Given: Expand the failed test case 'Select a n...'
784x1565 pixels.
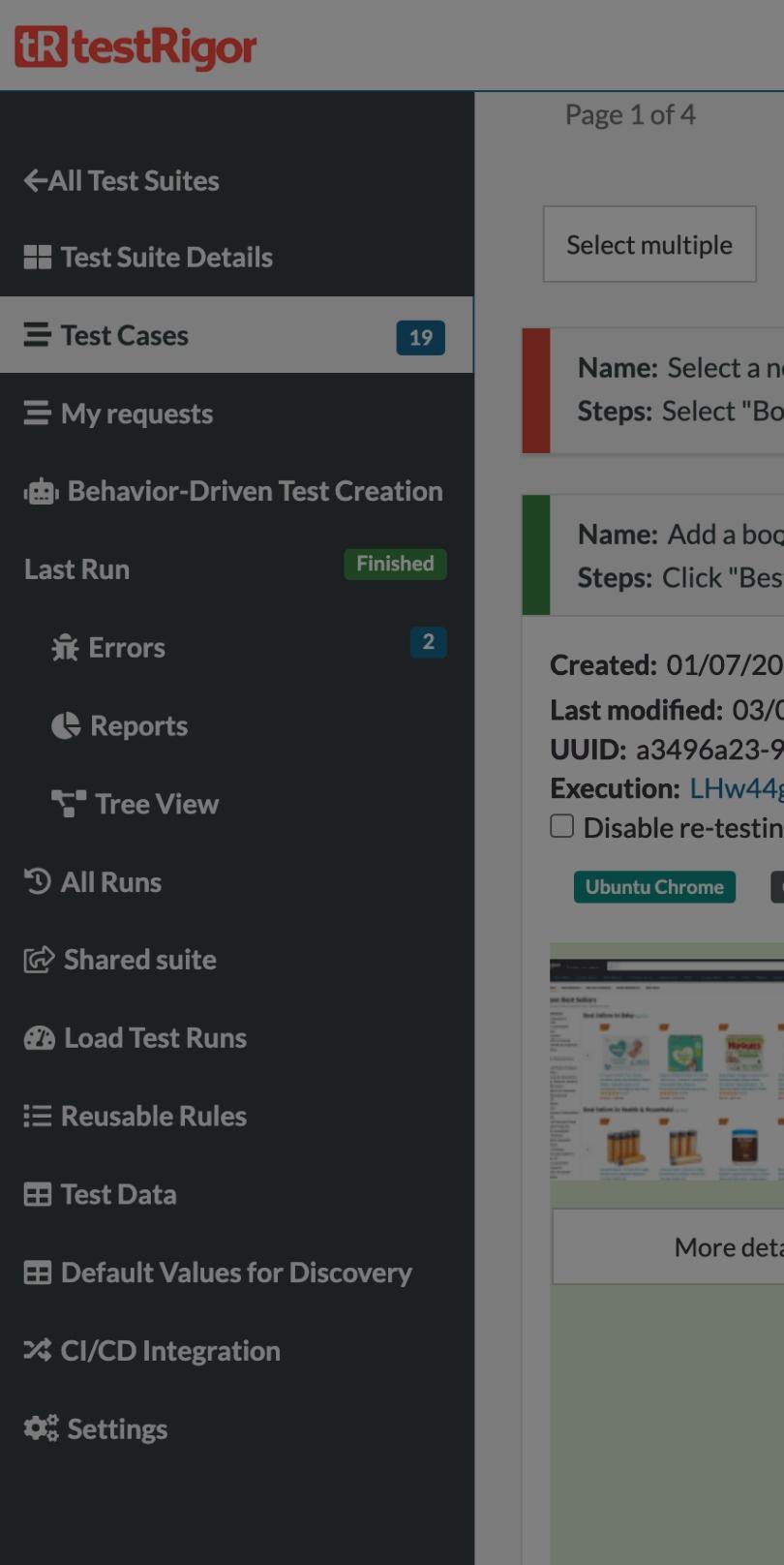Looking at the screenshot, I should point(653,390).
